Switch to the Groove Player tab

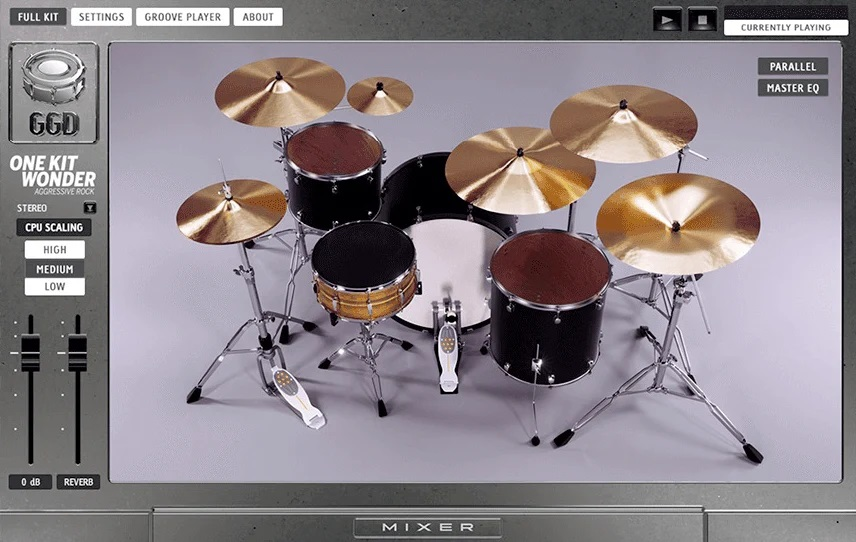[182, 17]
